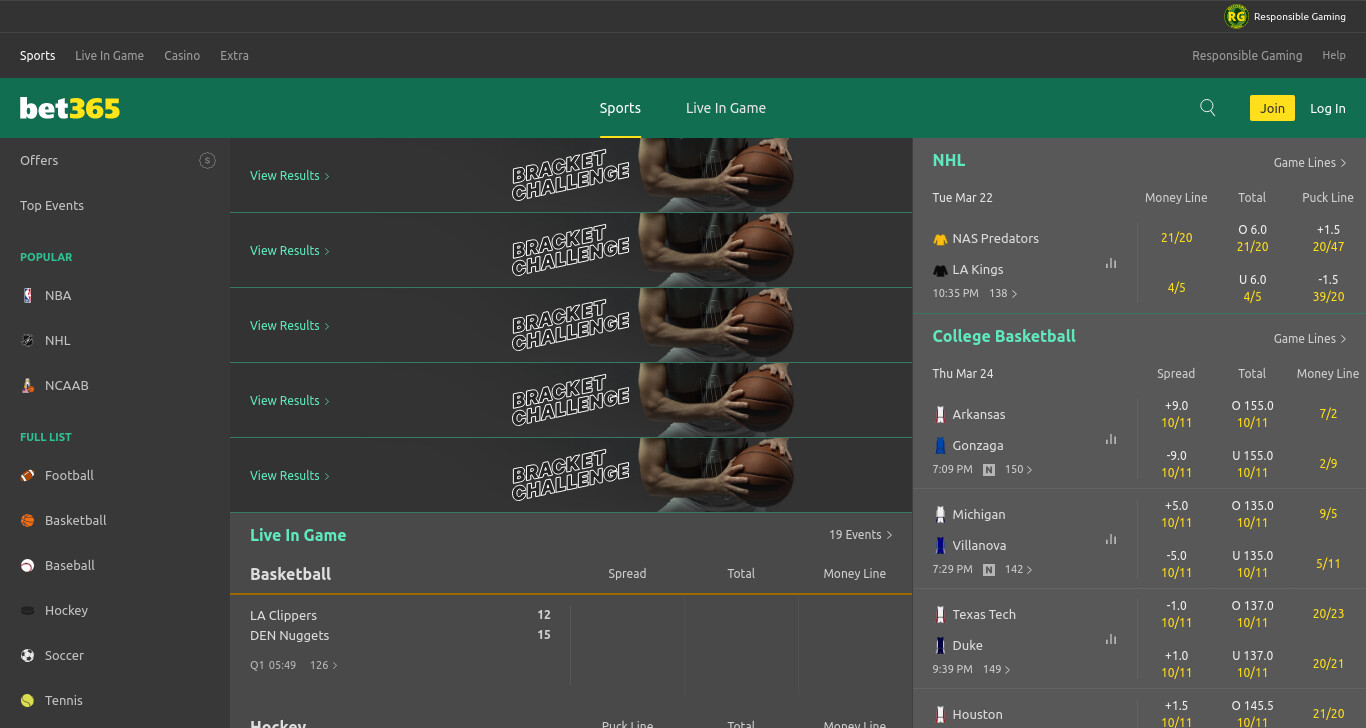Select Arkansas money line 7/2
The image size is (1366, 728).
click(1328, 414)
